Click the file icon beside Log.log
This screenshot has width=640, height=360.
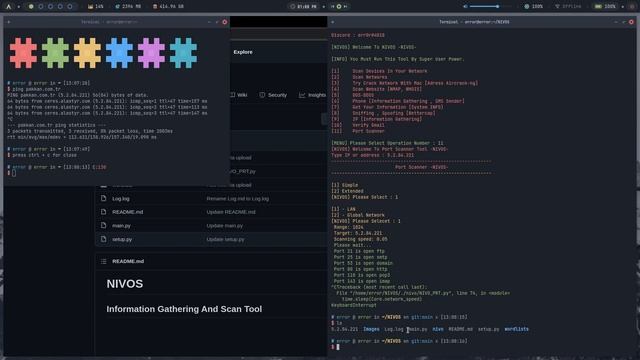pyautogui.click(x=104, y=198)
